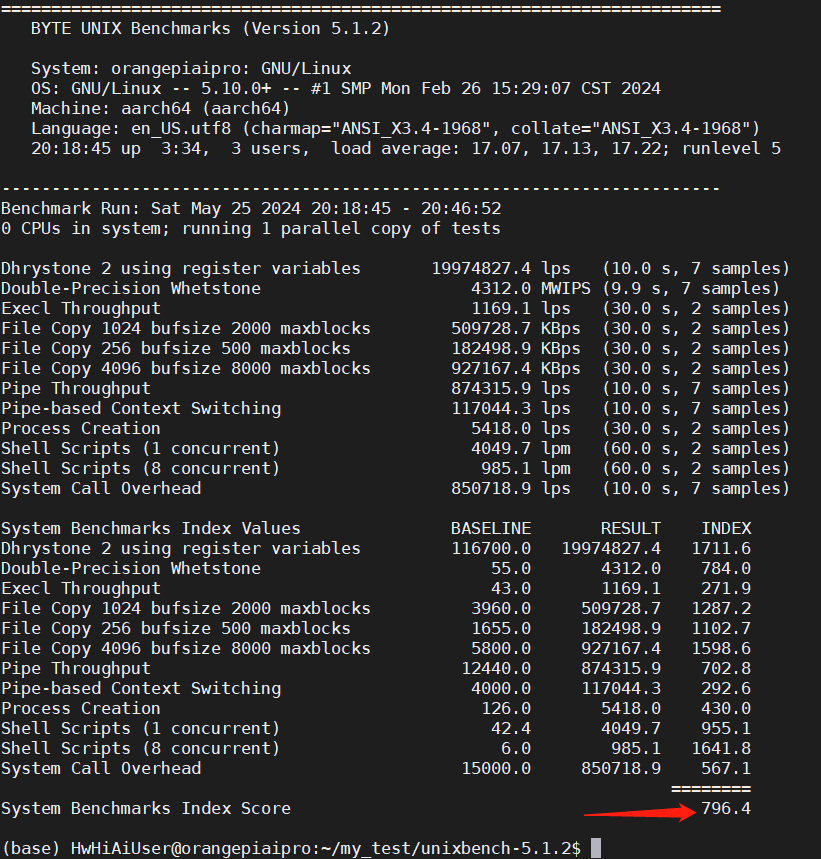
Task: Click the Dhrystone index value 1711.6
Action: [721, 548]
